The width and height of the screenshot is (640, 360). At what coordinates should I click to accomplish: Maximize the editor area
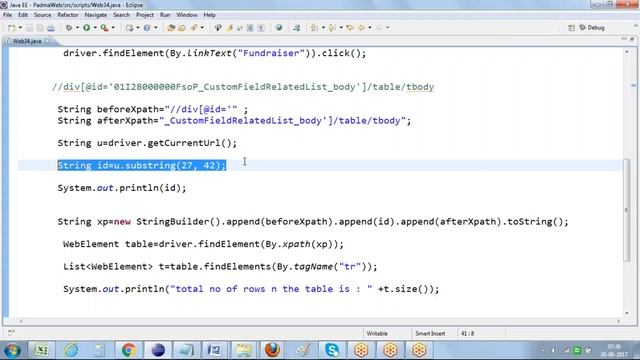click(632, 39)
